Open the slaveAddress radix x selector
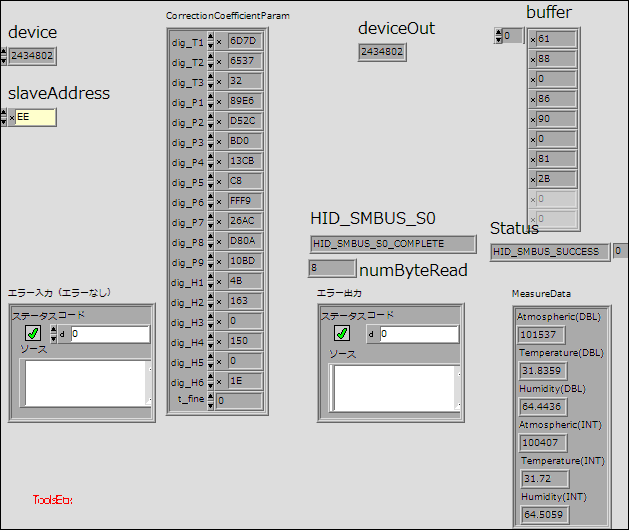 coord(12,118)
